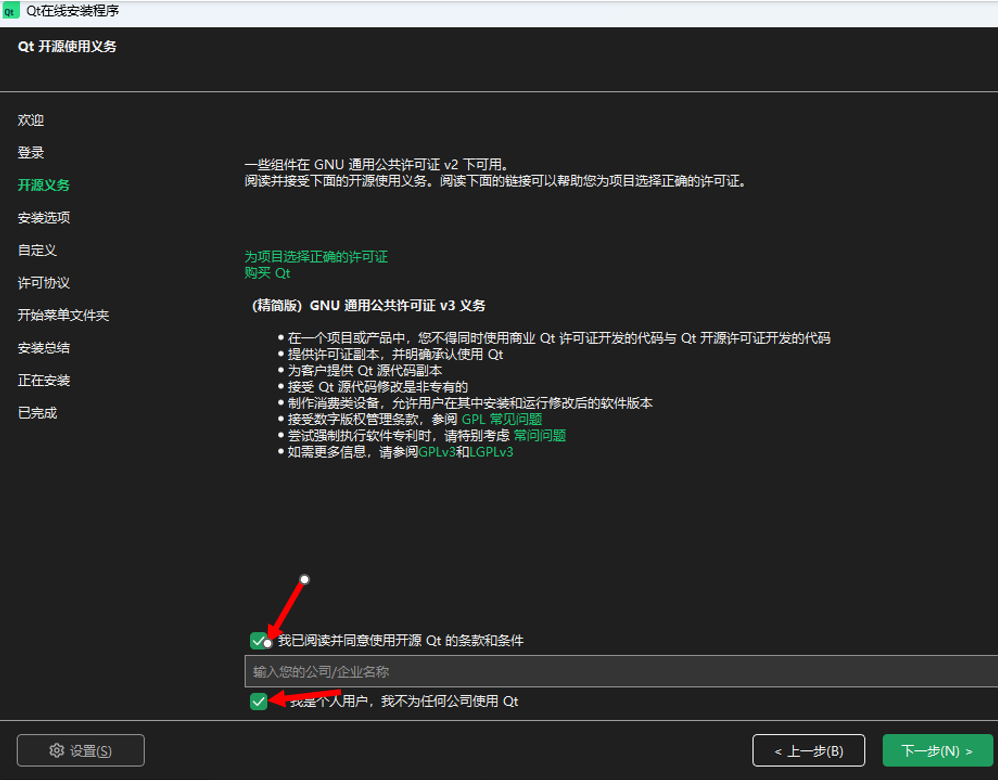Toggle the 我是个人用户 checkbox

[258, 702]
